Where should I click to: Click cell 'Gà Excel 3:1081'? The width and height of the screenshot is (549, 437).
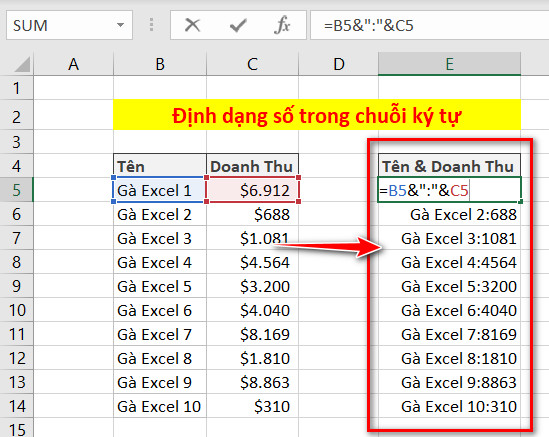450,238
